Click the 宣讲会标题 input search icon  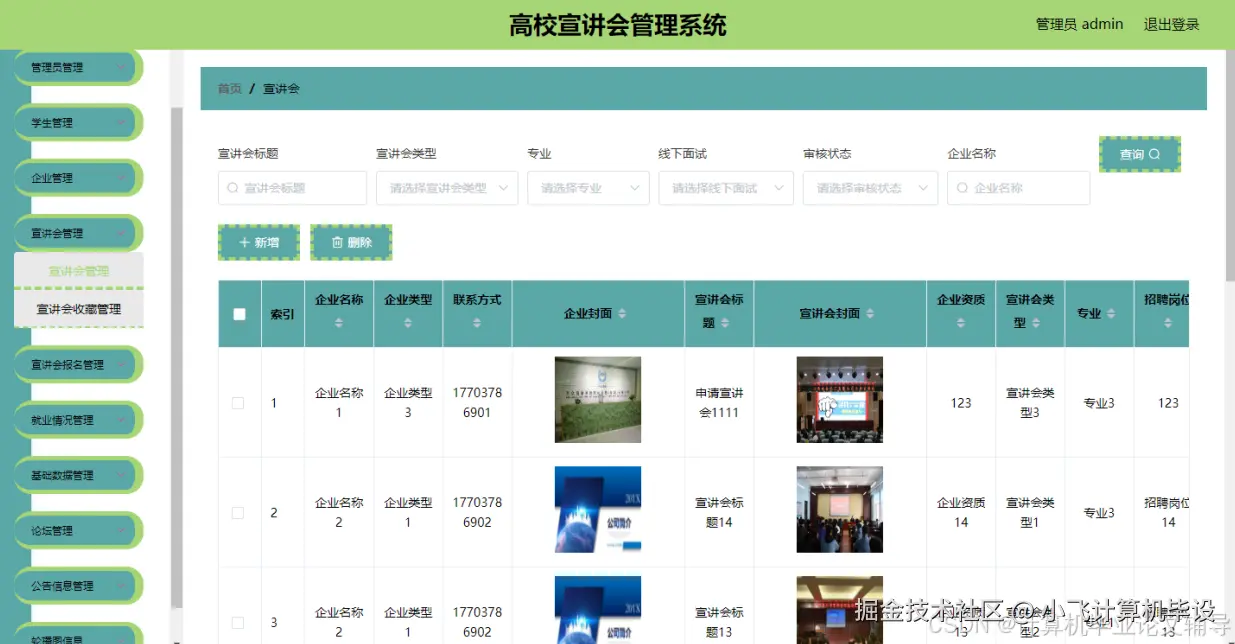pos(232,187)
